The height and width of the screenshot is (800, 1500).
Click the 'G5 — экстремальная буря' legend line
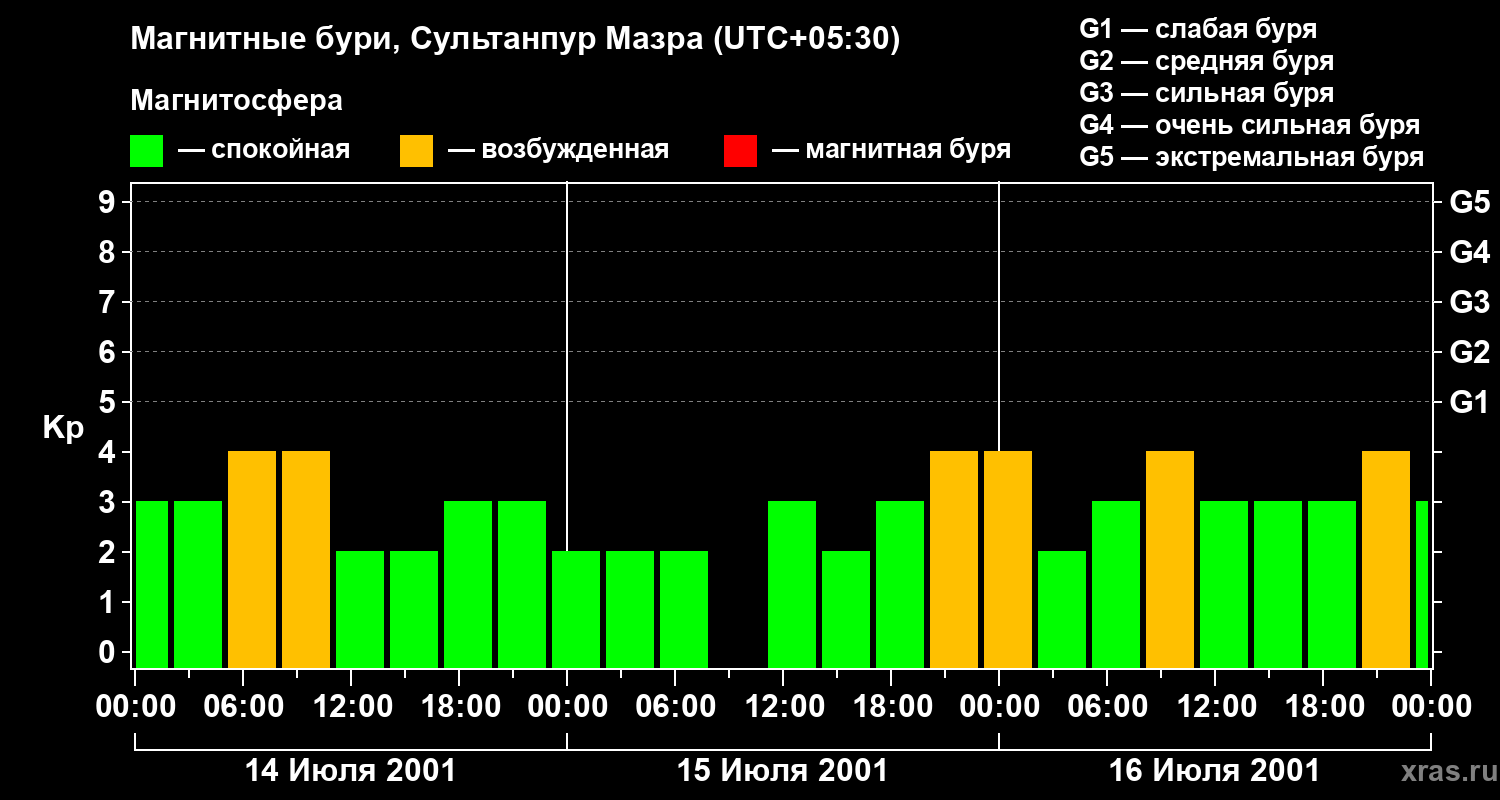[1251, 157]
